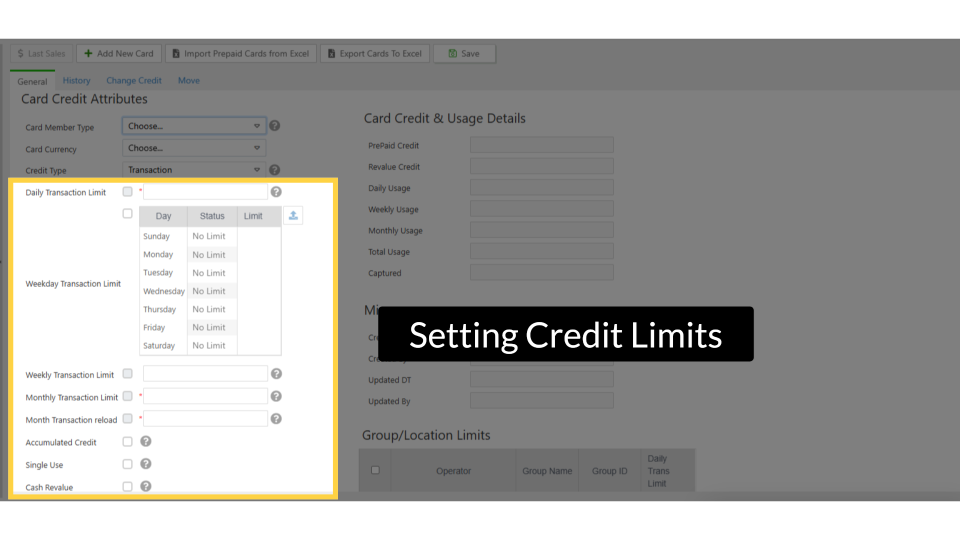Open Credit Type dropdown showing Transaction
Screen dimensions: 960x540
click(x=194, y=170)
